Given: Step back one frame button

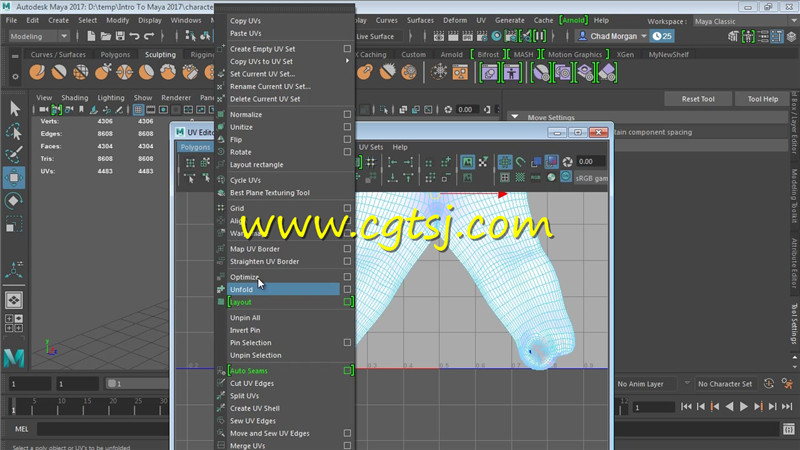Looking at the screenshot, I should [x=701, y=407].
